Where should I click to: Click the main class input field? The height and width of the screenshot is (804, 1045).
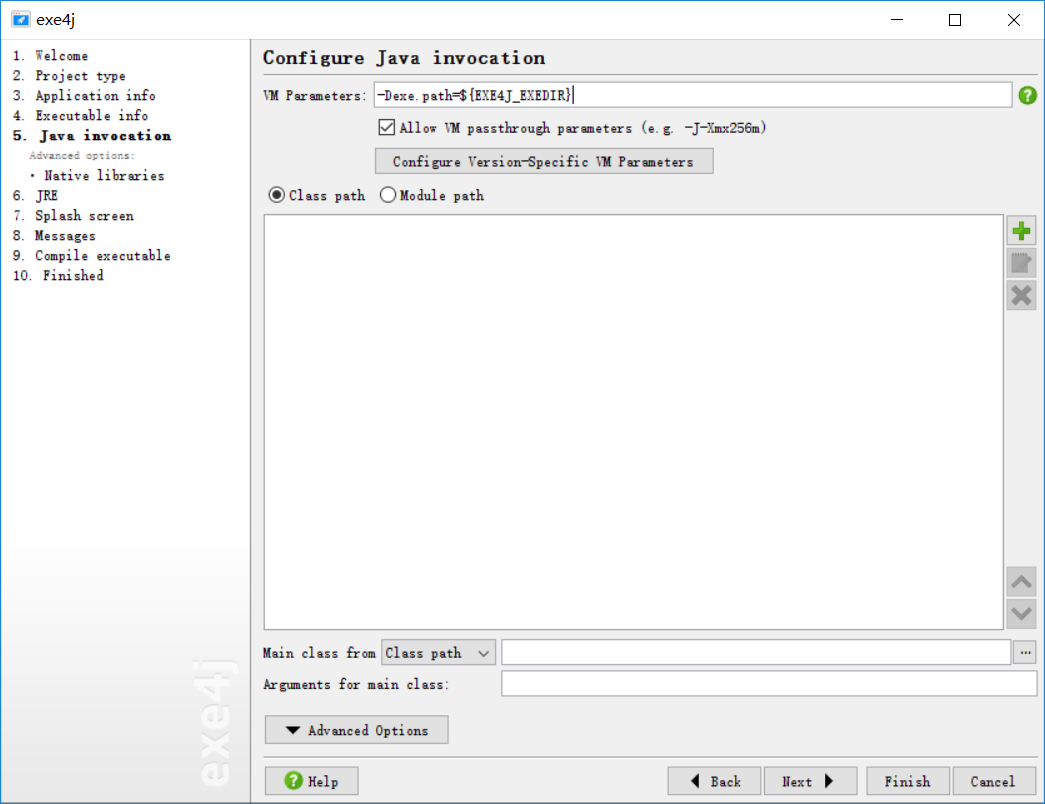pos(756,653)
